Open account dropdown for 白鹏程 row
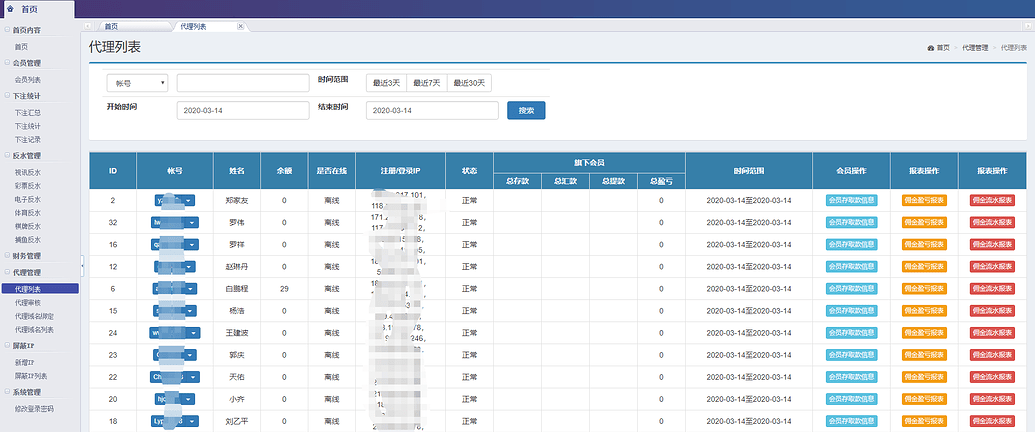Screen dimensions: 1035x432 coord(190,288)
